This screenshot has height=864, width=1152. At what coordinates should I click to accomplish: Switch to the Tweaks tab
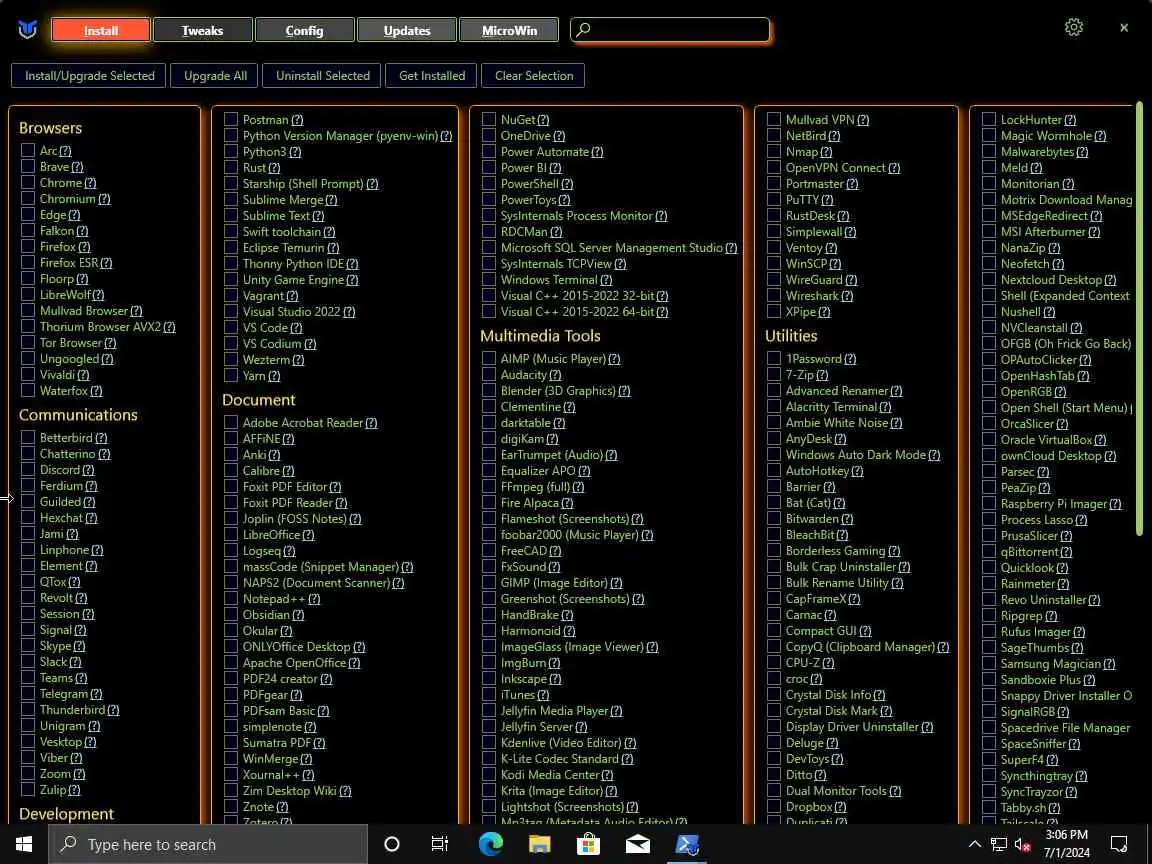202,30
